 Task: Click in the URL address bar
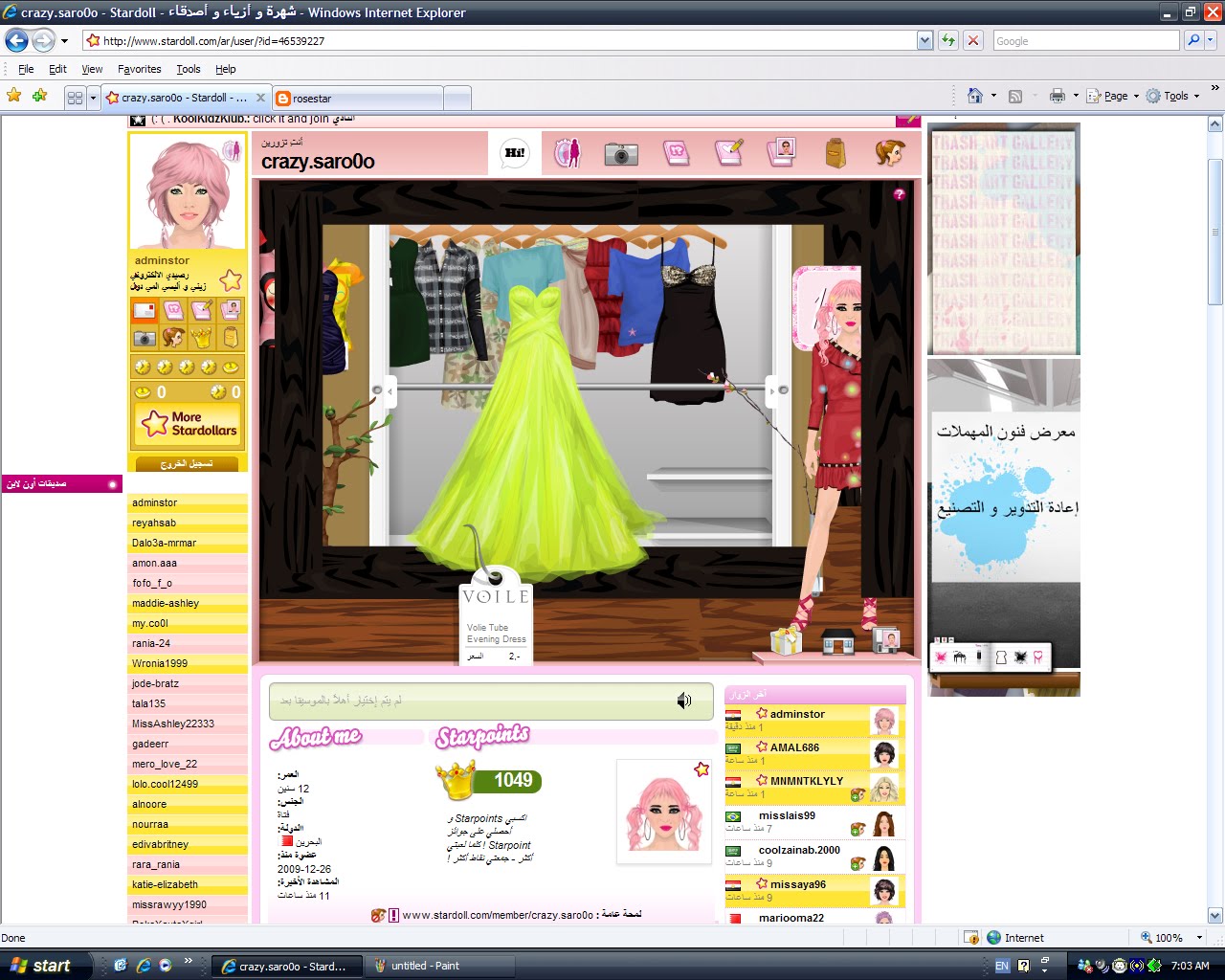pos(500,40)
